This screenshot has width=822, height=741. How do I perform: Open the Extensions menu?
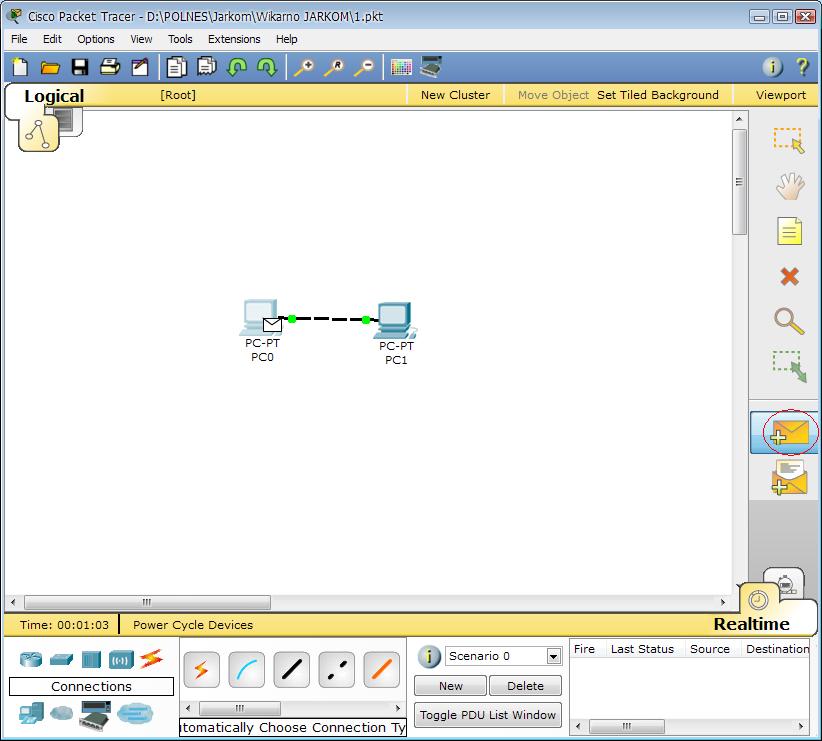pyautogui.click(x=234, y=39)
